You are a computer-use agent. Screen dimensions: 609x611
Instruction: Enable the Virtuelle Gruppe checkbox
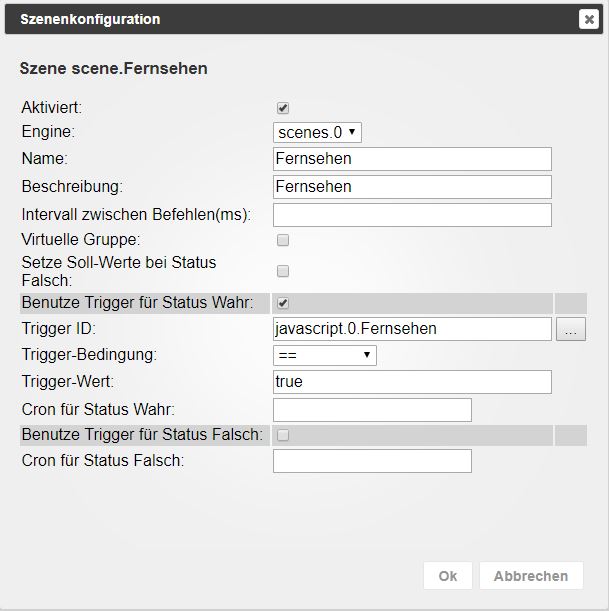coord(283,240)
